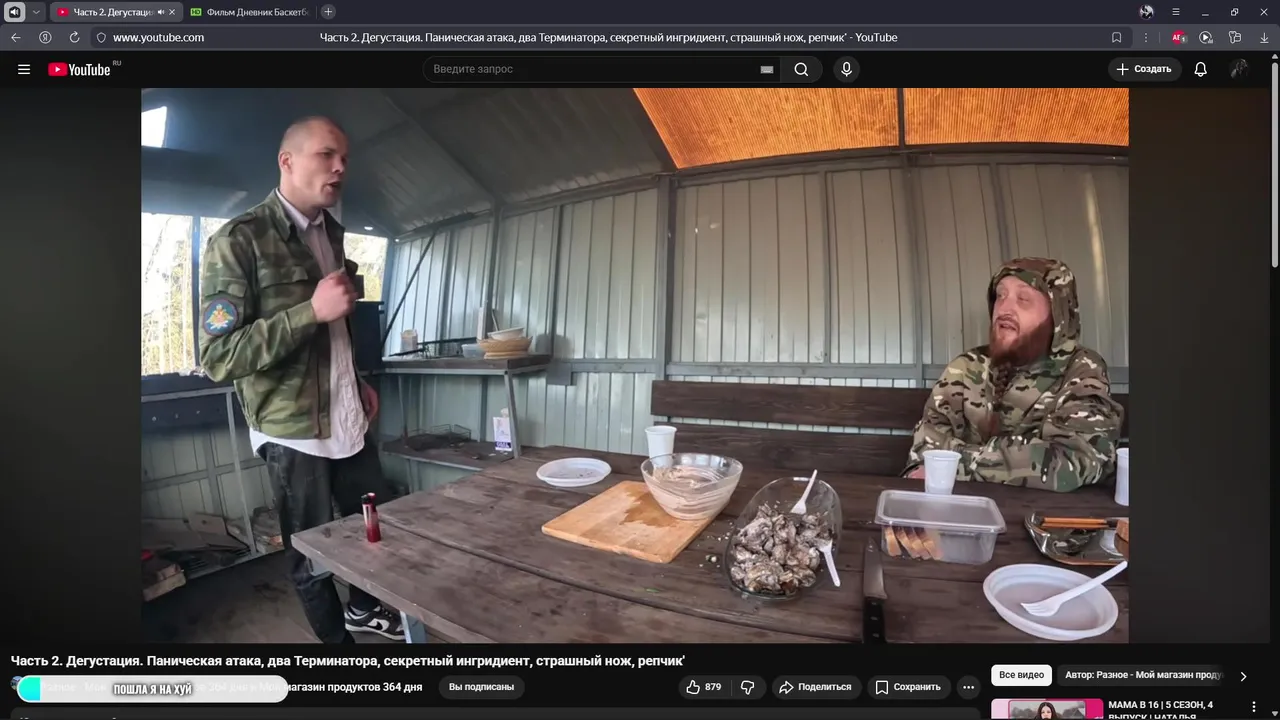Open the browser profile avatar

point(1147,12)
